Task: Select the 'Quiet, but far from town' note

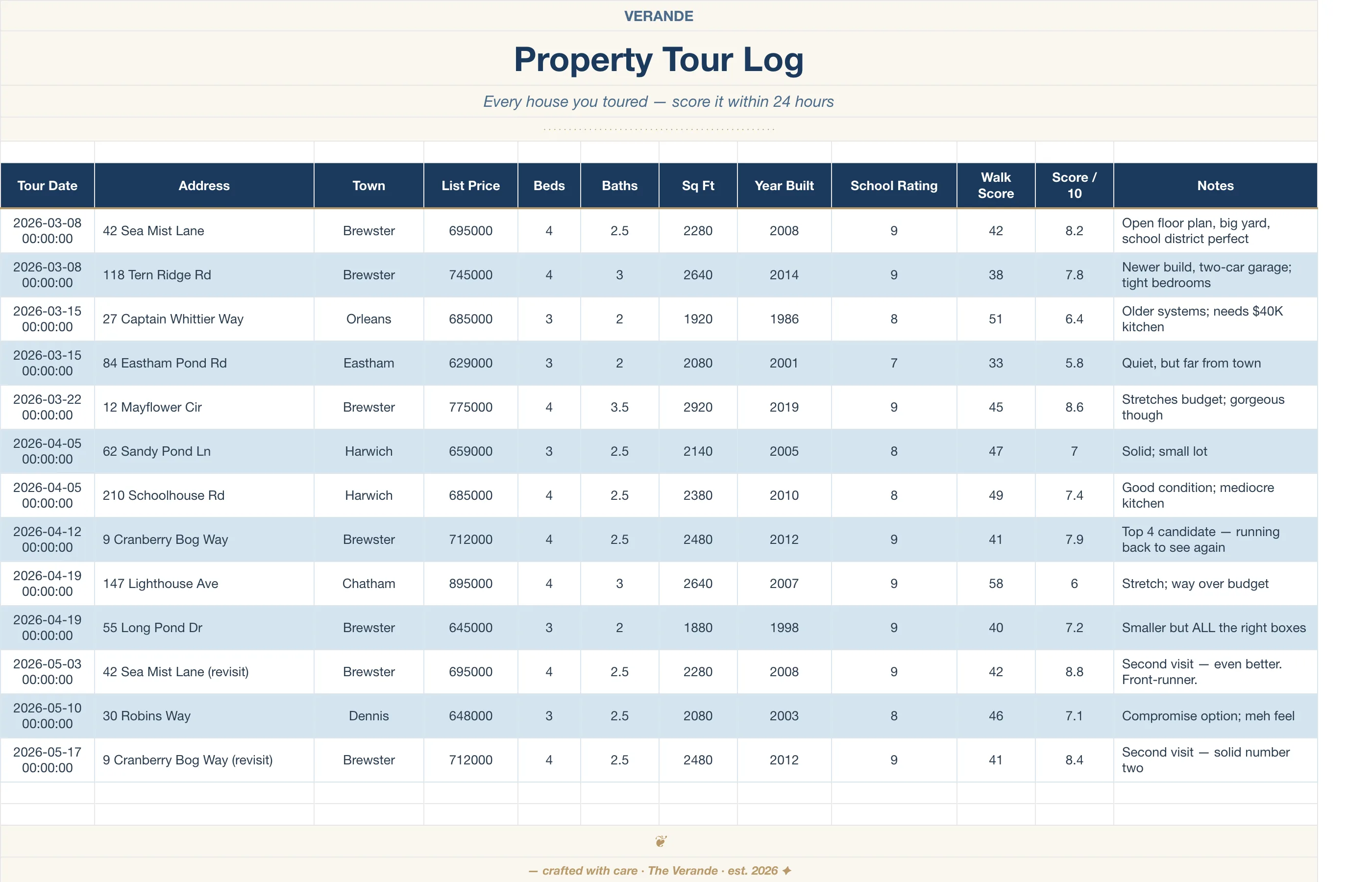Action: (x=1215, y=363)
